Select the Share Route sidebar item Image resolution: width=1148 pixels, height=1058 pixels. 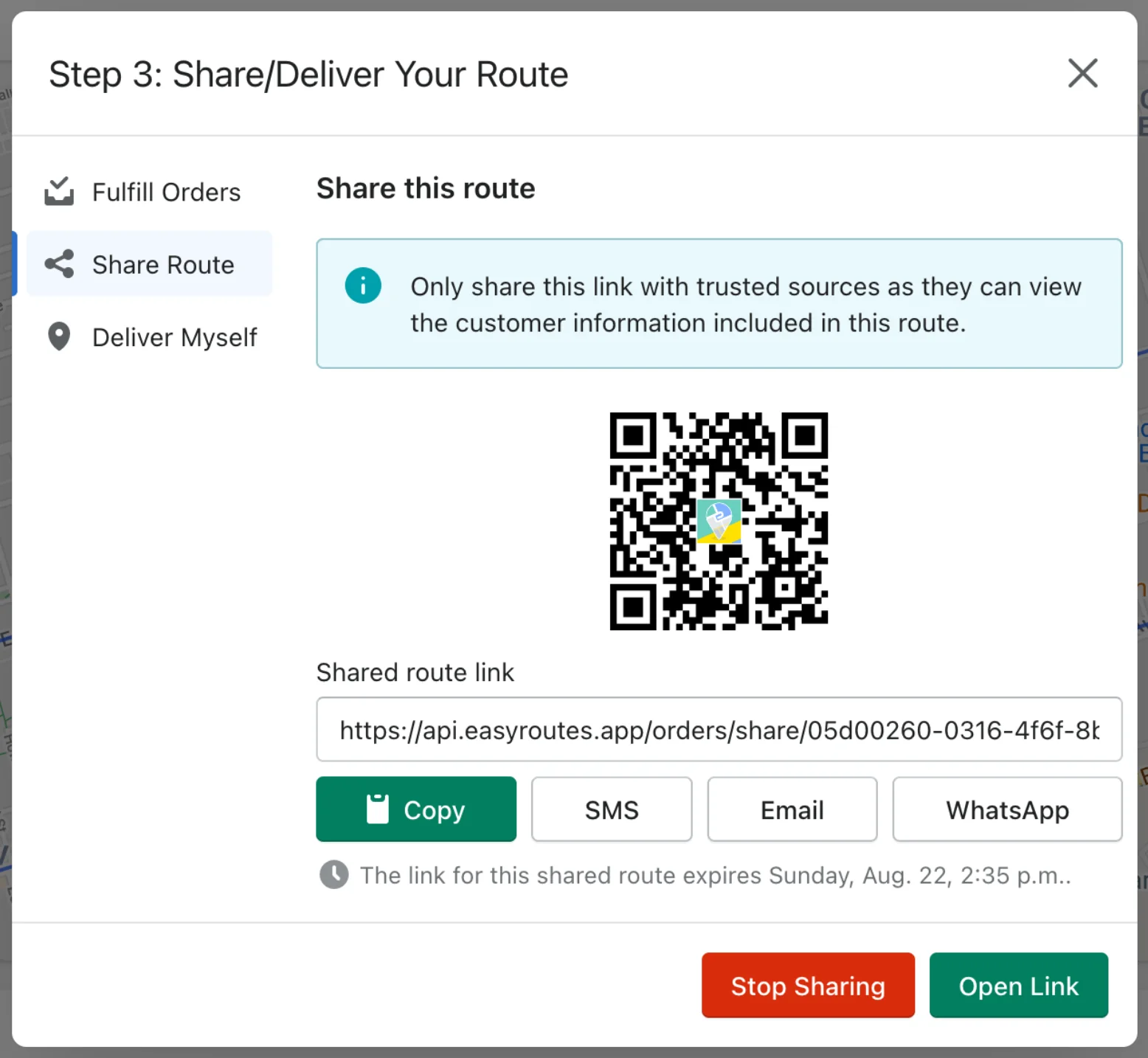pyautogui.click(x=149, y=264)
